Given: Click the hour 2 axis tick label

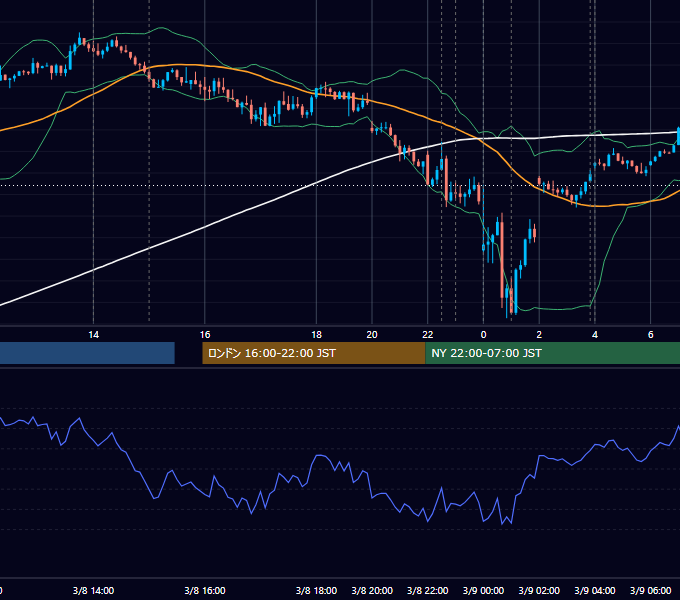Looking at the screenshot, I should pos(539,335).
